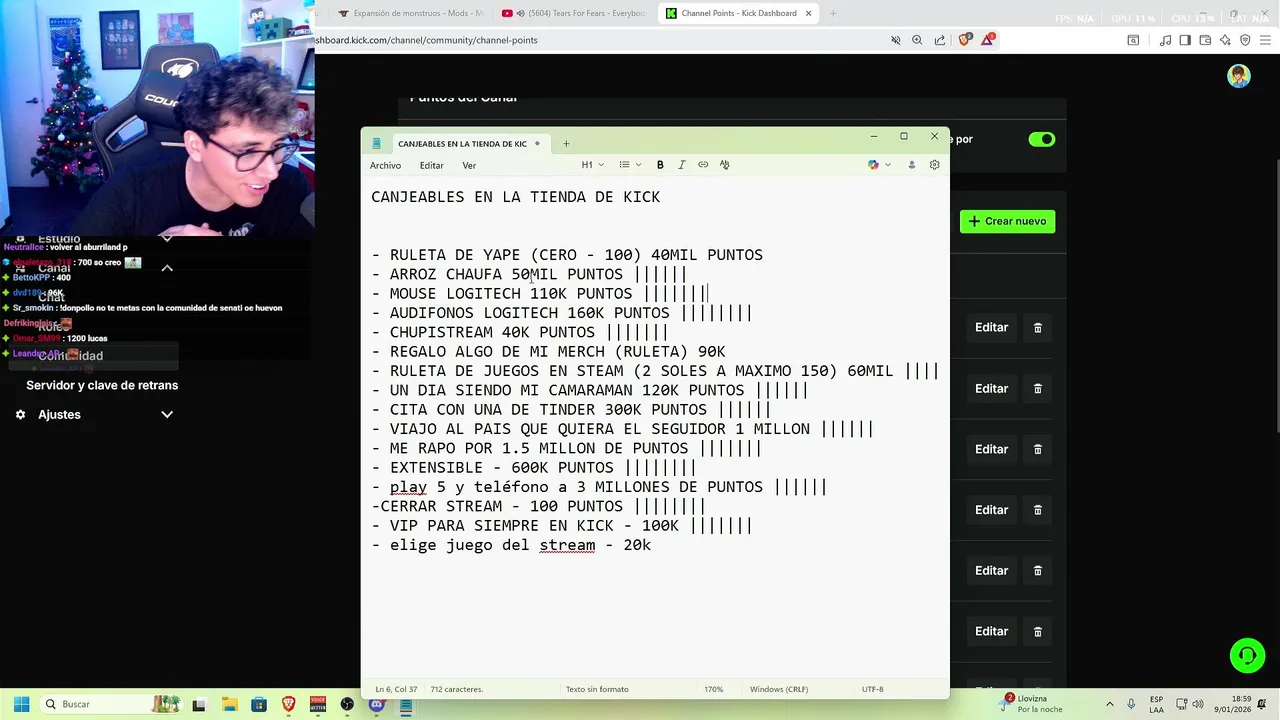Close the Channel Points browser tab
The width and height of the screenshot is (1280, 720).
pyautogui.click(x=808, y=13)
